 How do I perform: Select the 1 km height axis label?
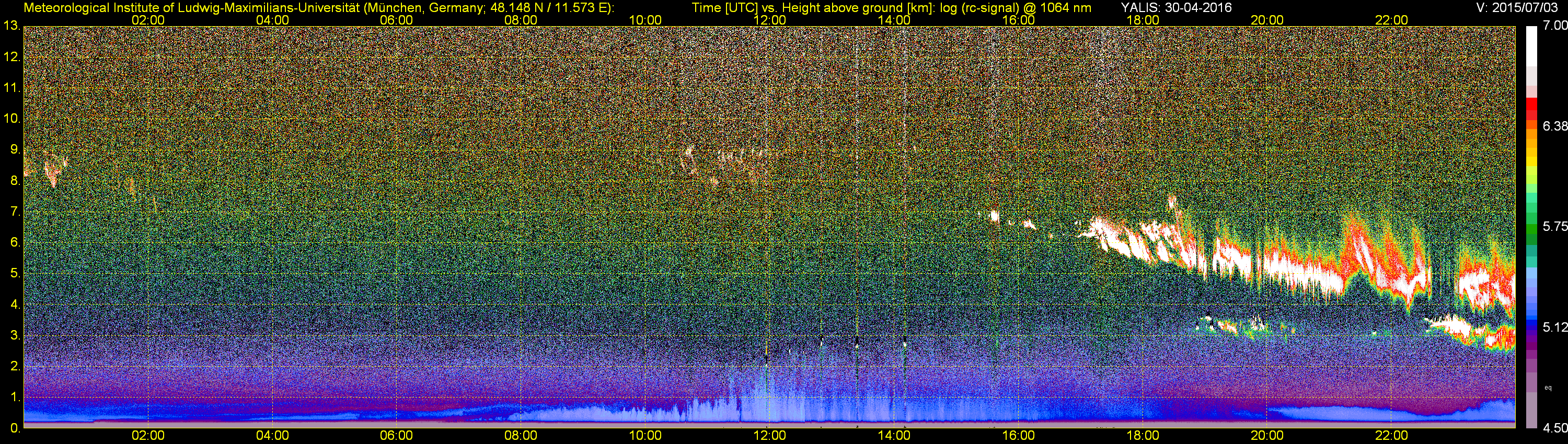click(x=15, y=396)
